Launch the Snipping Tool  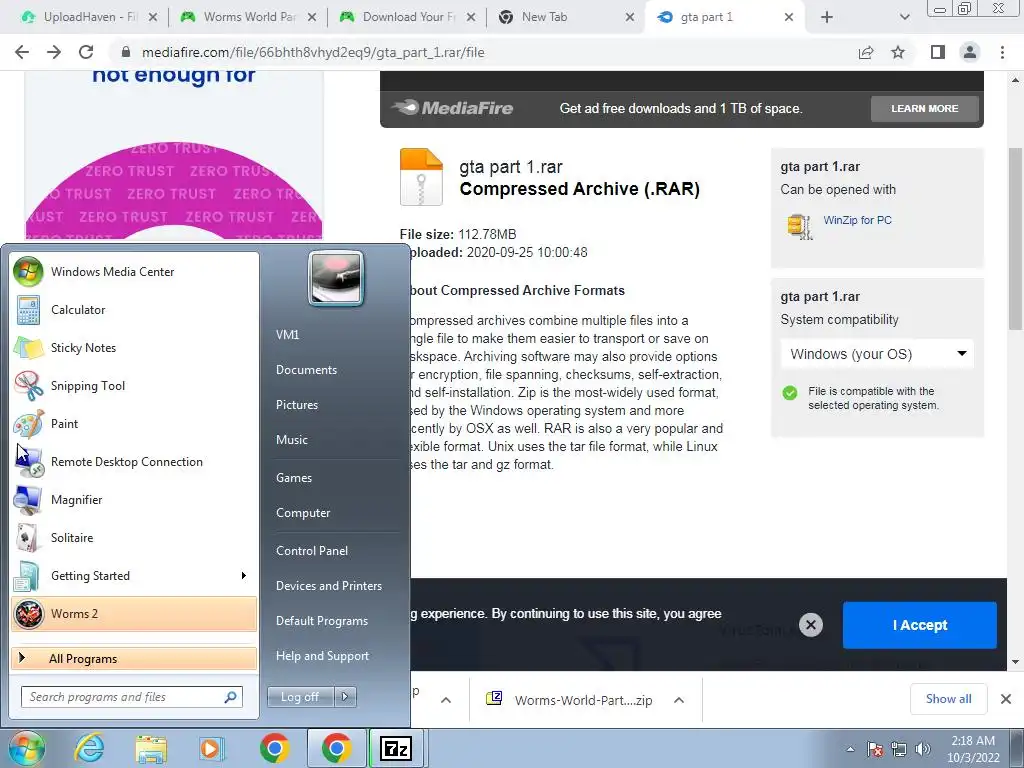coord(134,385)
